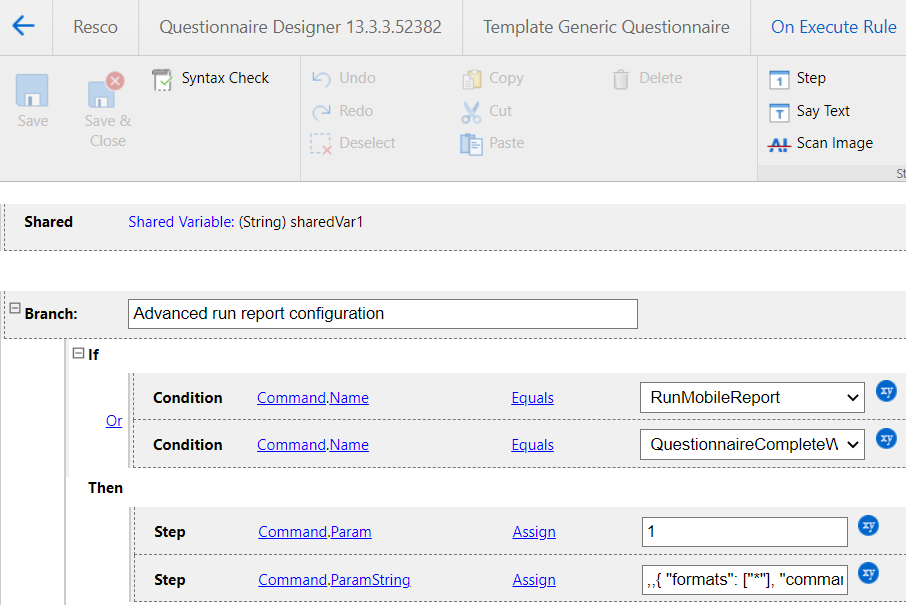Click the back arrow icon

click(x=23, y=26)
